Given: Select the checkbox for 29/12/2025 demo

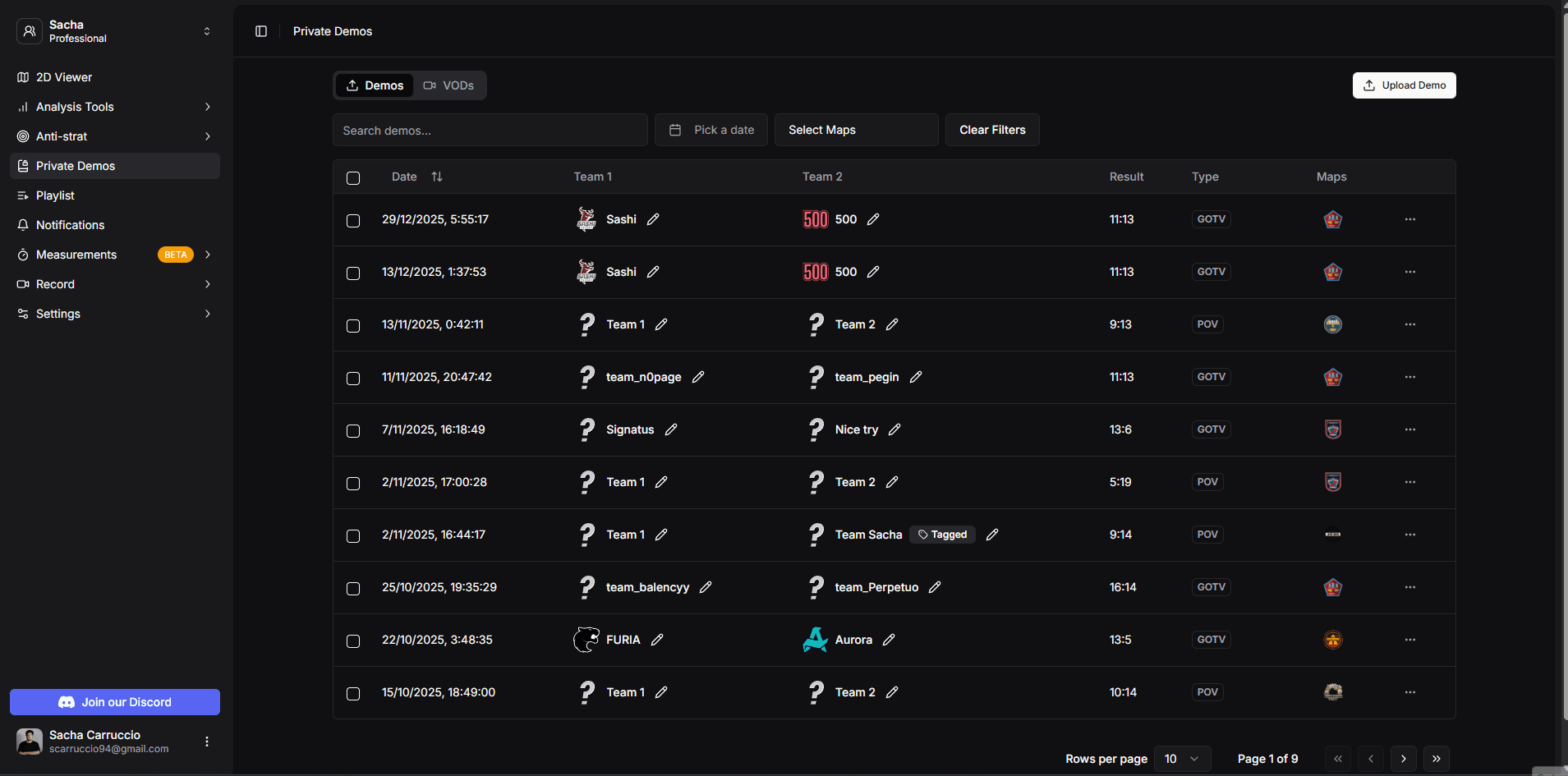Looking at the screenshot, I should 353,221.
